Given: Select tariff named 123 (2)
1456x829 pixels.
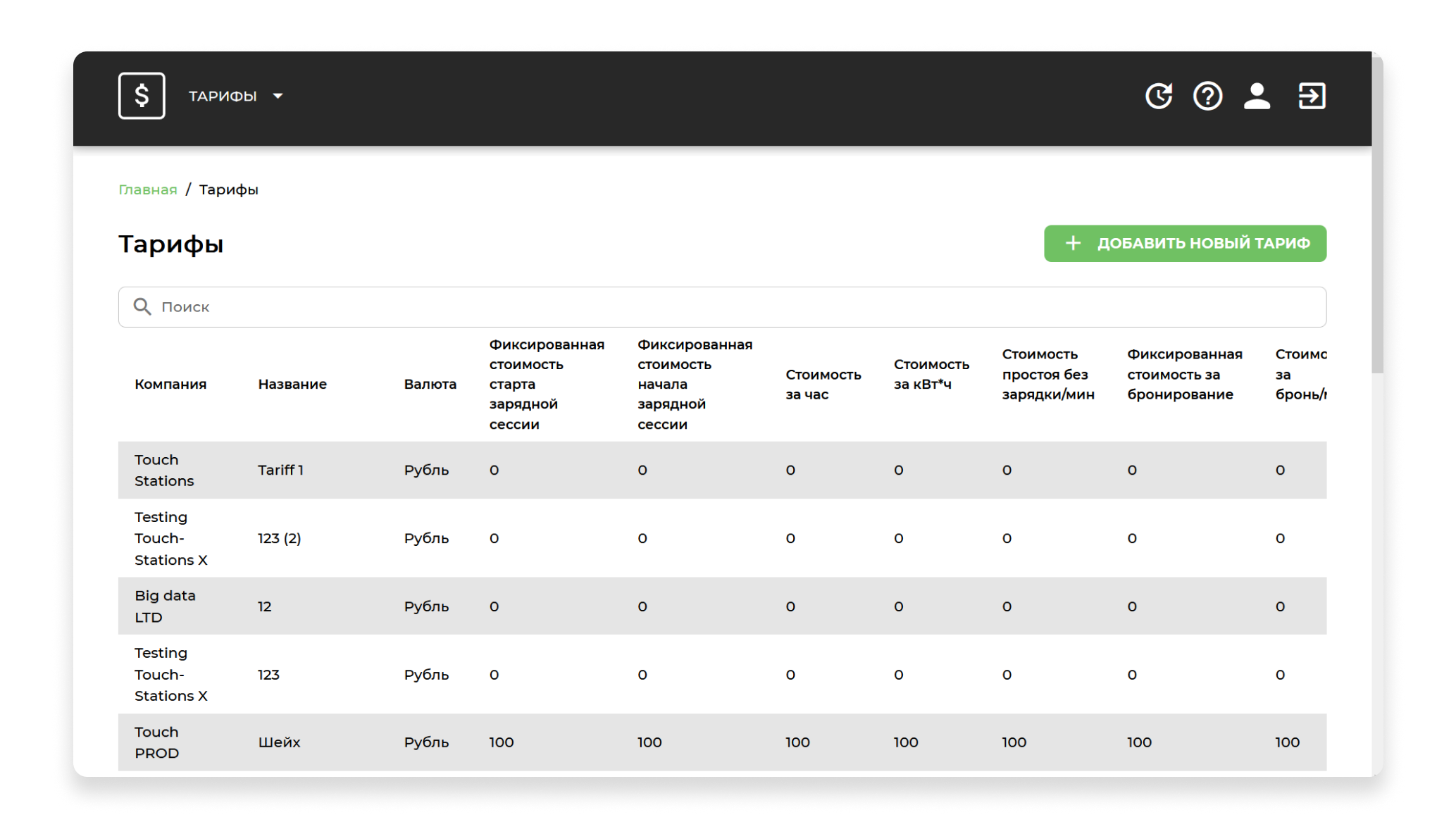Looking at the screenshot, I should 280,539.
